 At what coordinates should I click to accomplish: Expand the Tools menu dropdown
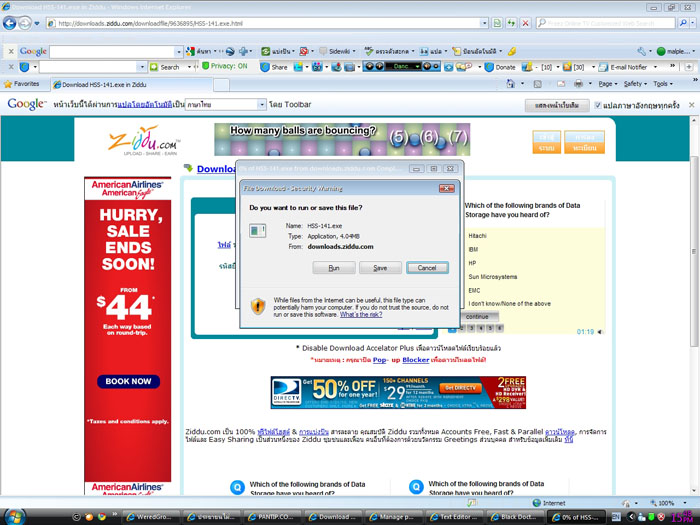coord(662,83)
